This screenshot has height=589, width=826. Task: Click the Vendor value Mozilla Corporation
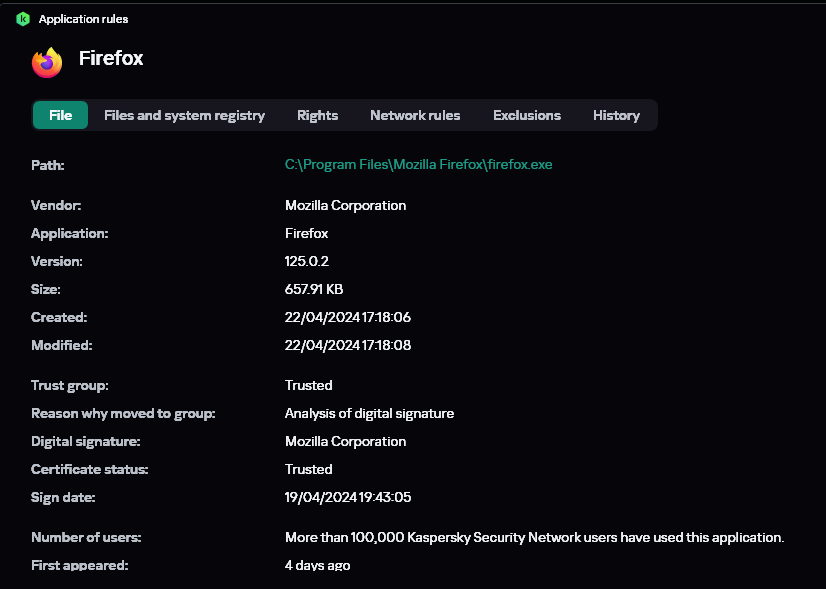pos(345,205)
